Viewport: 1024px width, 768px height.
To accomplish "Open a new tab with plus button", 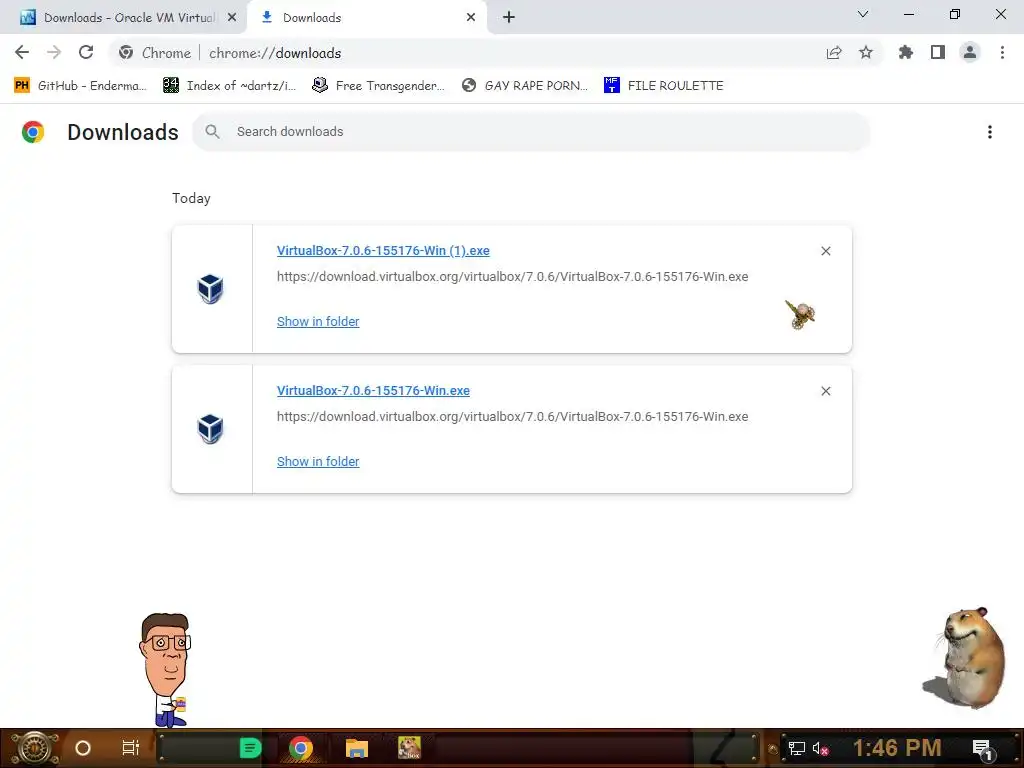I will pyautogui.click(x=509, y=18).
